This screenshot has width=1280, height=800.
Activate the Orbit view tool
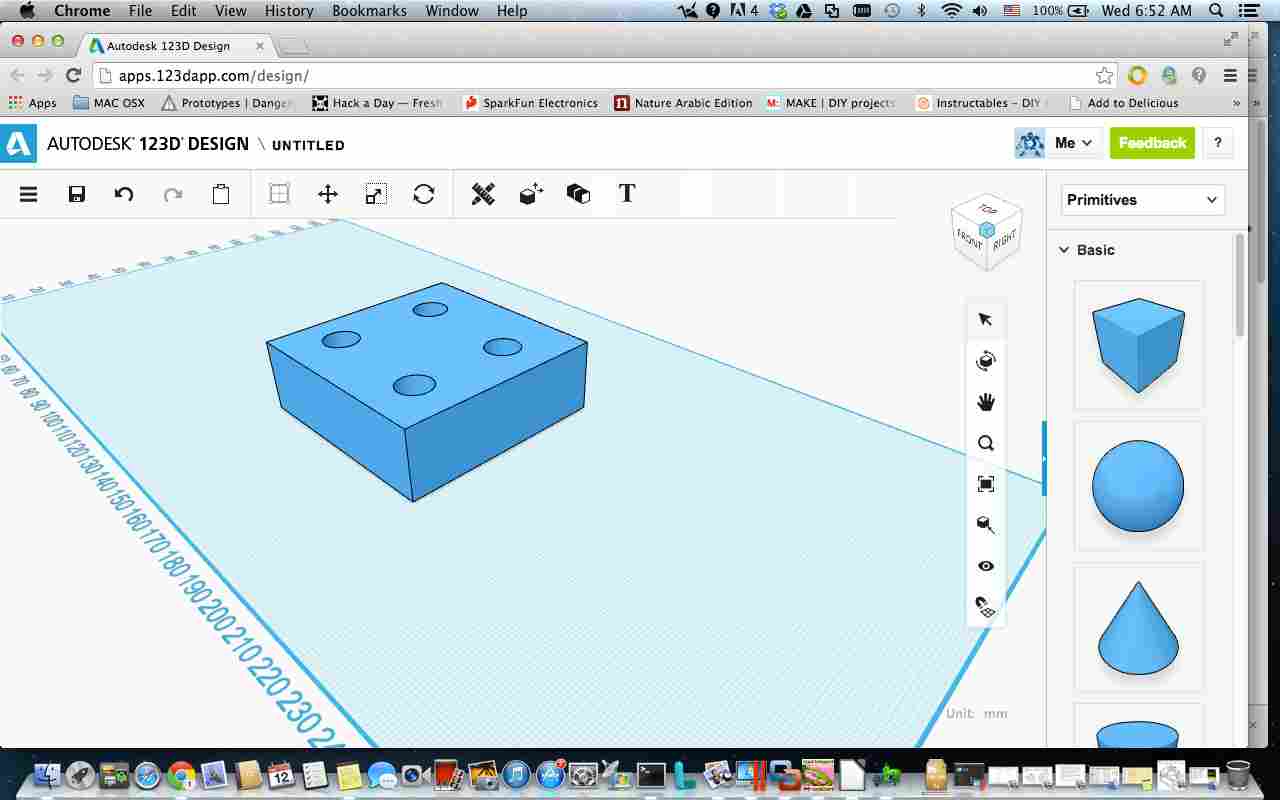click(x=986, y=361)
